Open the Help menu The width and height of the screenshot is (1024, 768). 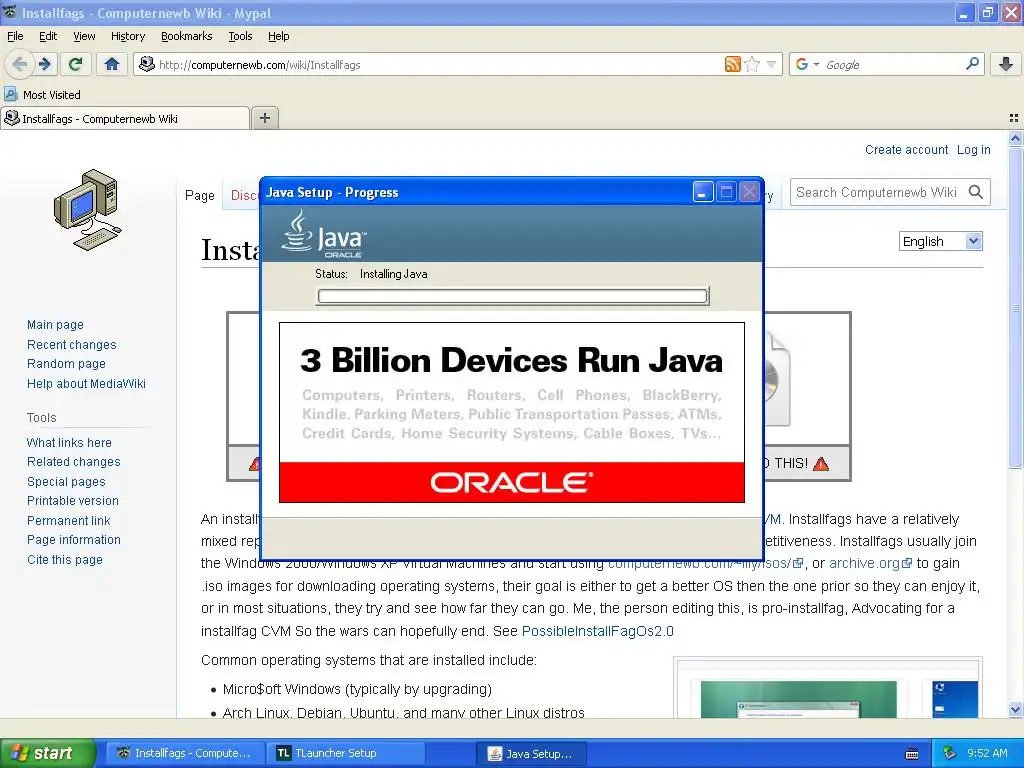(278, 36)
